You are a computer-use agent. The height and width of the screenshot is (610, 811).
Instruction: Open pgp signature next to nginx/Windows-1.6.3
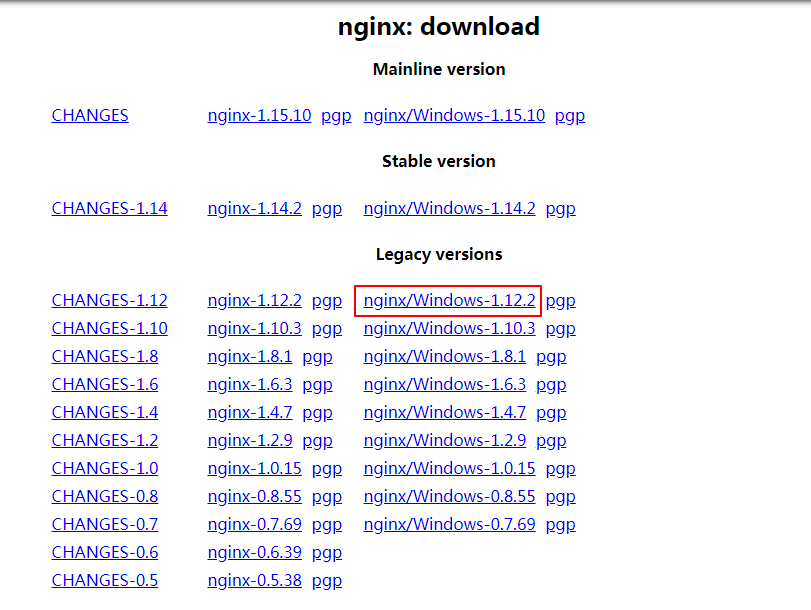pos(551,385)
